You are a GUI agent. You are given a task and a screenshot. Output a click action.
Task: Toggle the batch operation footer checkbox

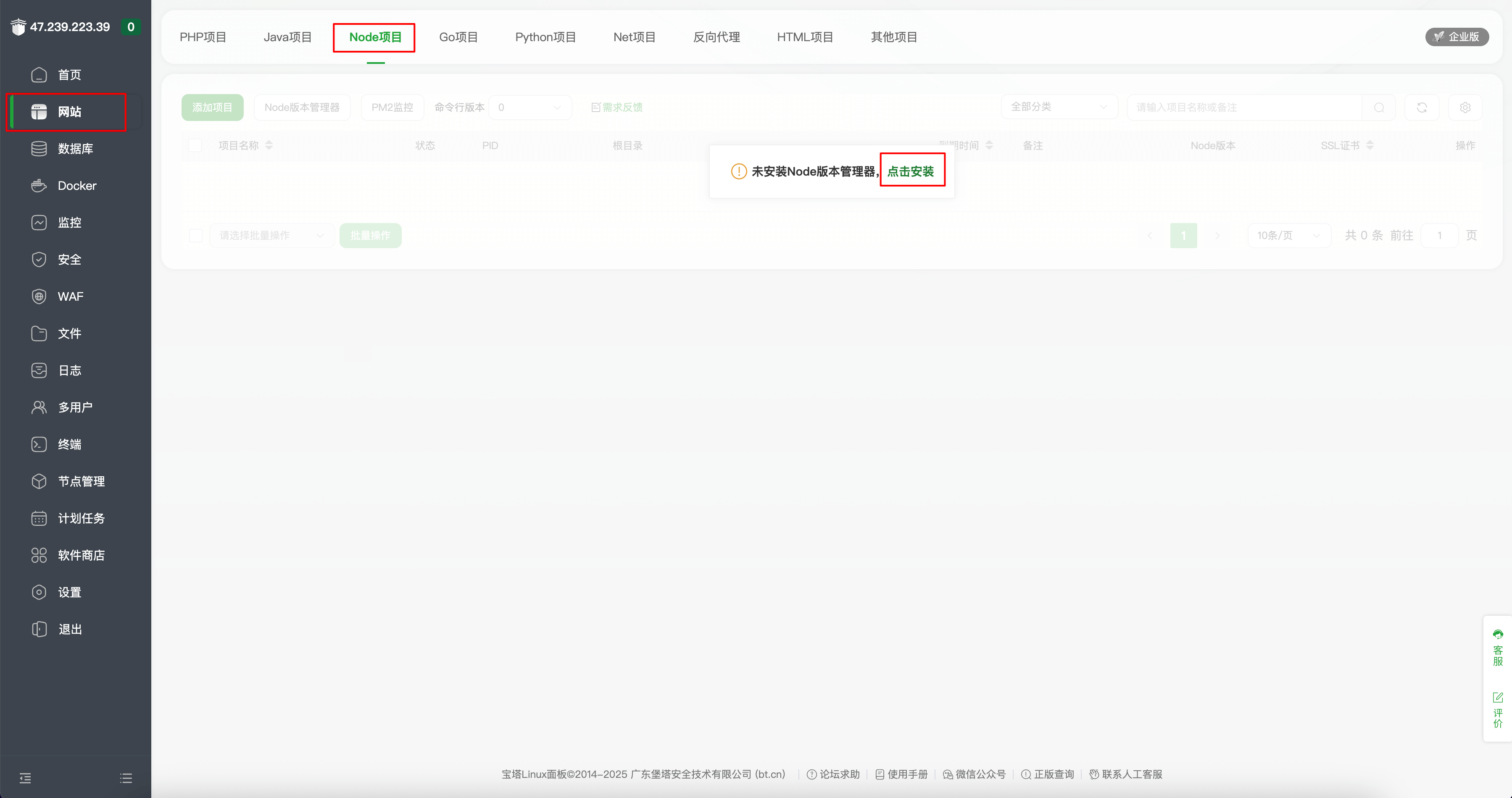click(x=196, y=235)
